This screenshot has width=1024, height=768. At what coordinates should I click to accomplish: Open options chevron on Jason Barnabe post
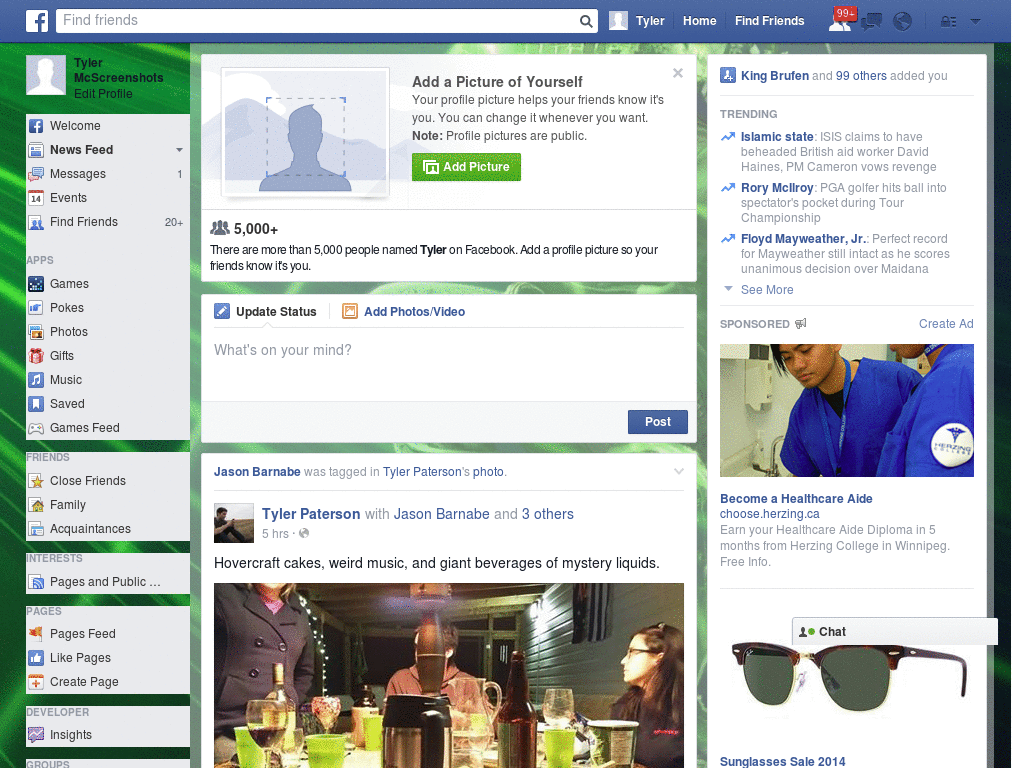(679, 471)
